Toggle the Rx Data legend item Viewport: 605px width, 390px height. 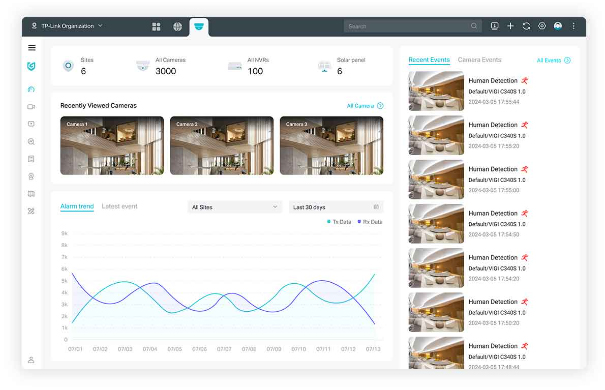370,222
